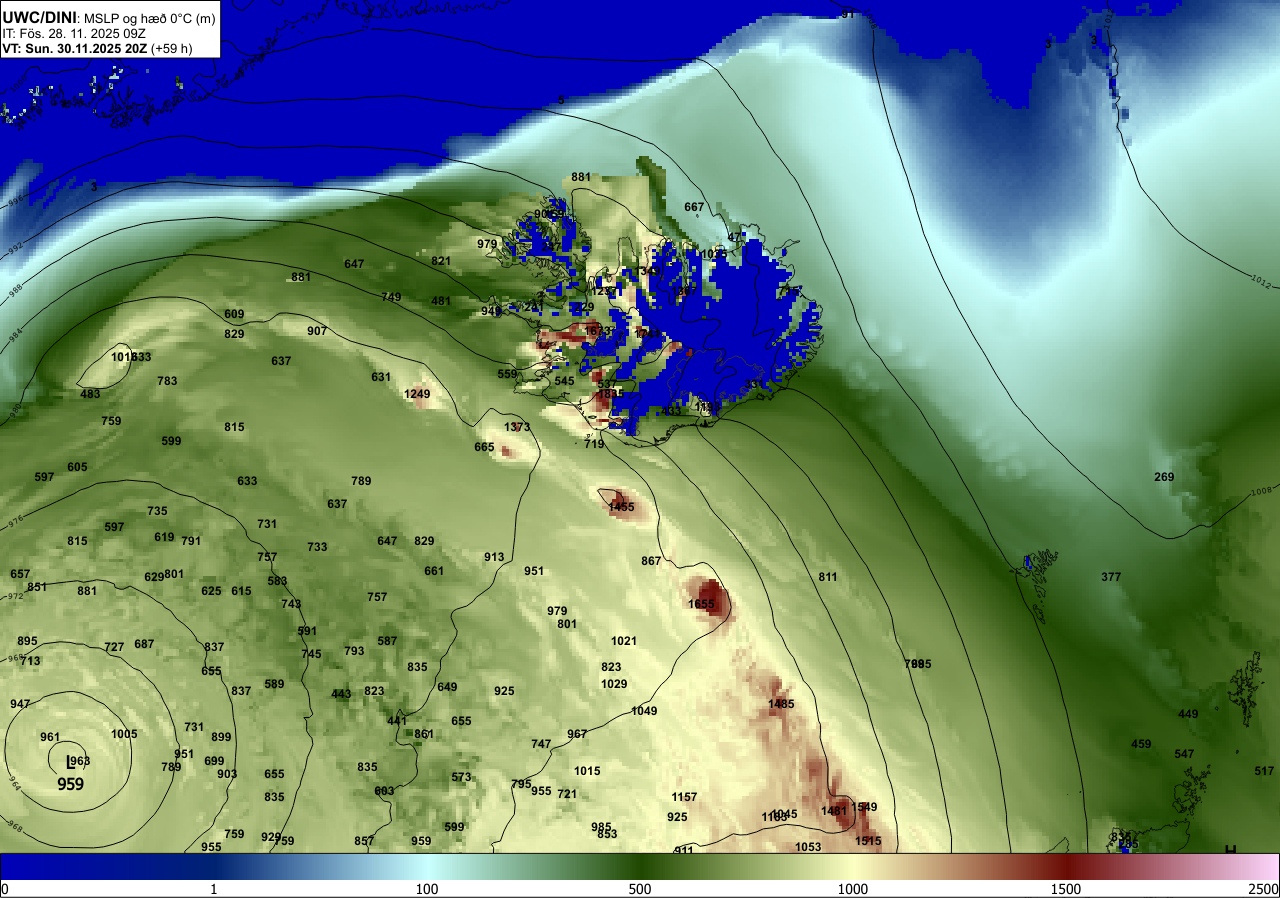The height and width of the screenshot is (898, 1280).
Task: Click the height value '661'
Action: pyautogui.click(x=434, y=571)
